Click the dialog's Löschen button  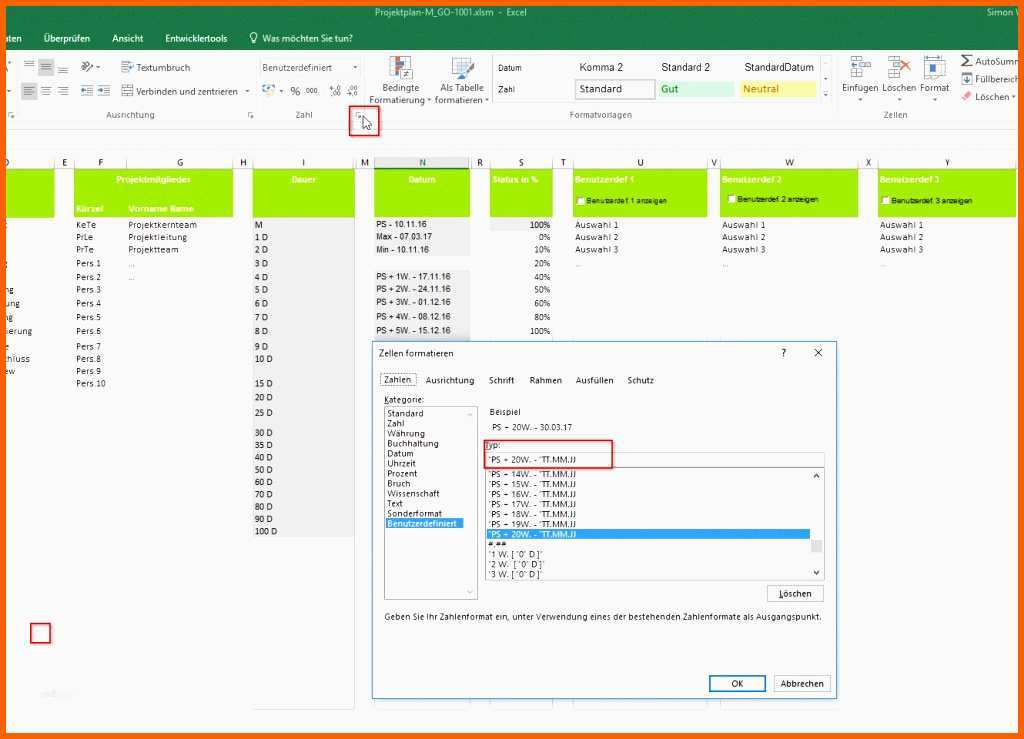pyautogui.click(x=795, y=593)
